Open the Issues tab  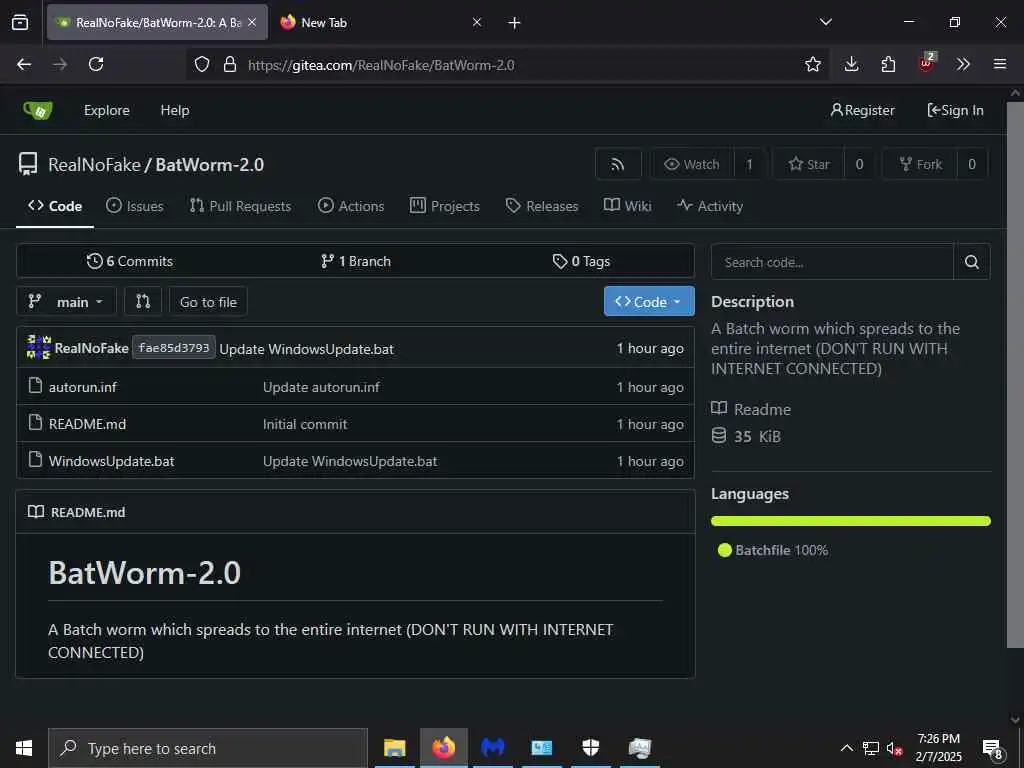pos(135,206)
